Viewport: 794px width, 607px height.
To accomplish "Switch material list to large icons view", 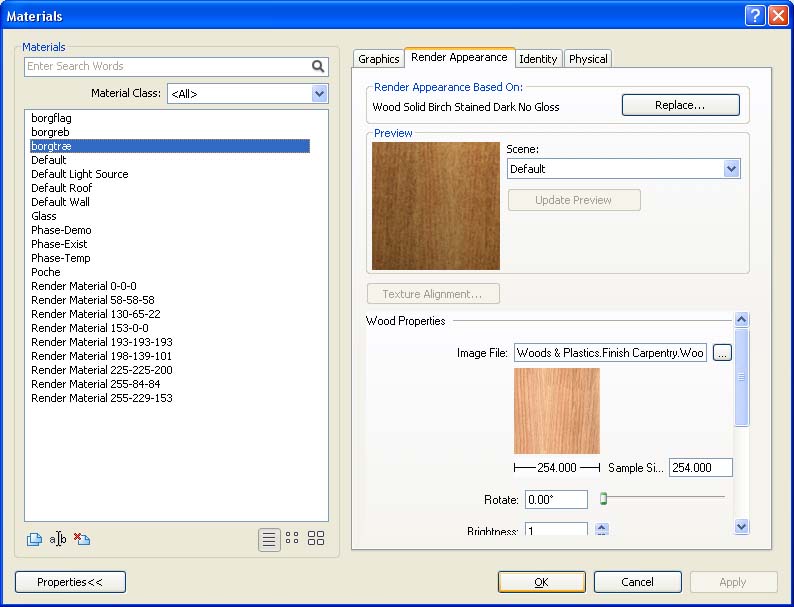I will (x=316, y=539).
